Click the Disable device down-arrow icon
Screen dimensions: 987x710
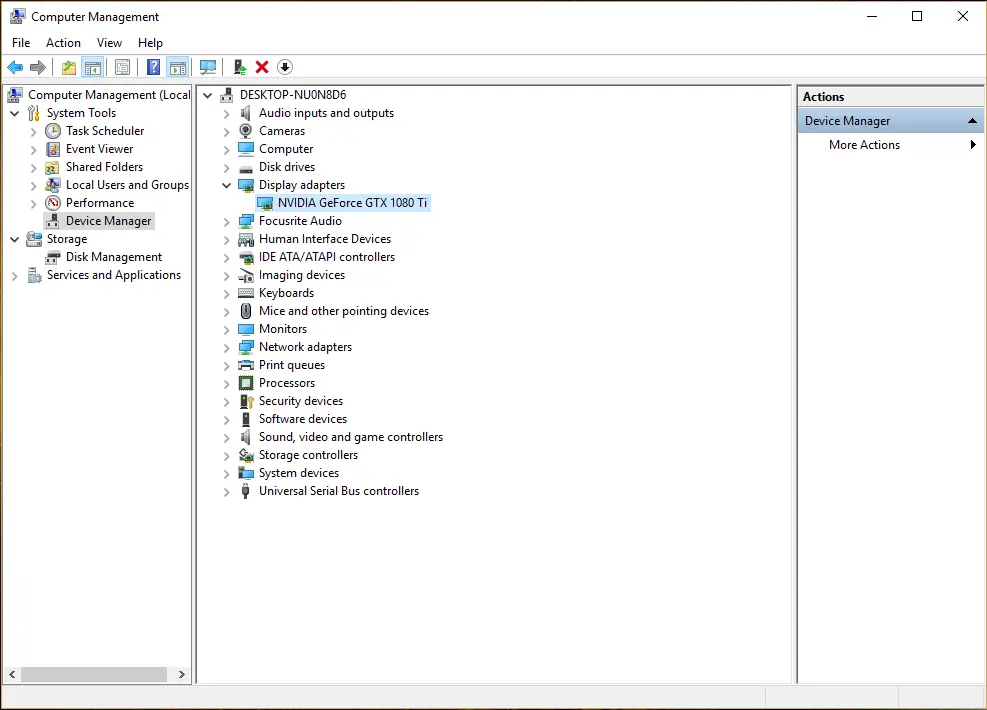pyautogui.click(x=285, y=67)
